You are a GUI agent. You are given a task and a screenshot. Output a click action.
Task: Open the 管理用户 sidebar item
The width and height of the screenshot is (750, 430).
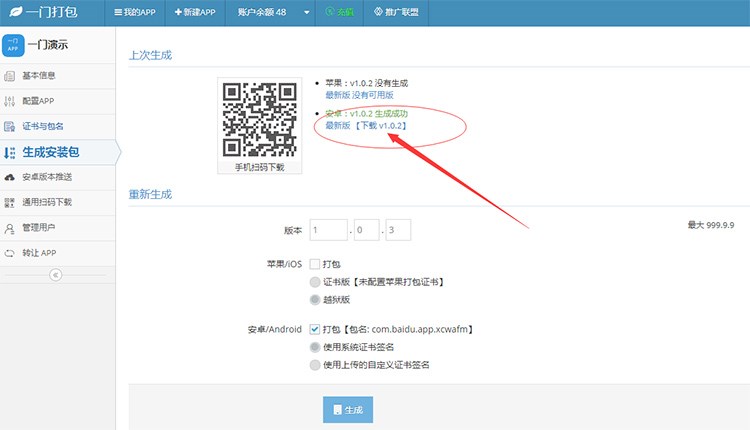pyautogui.click(x=57, y=228)
